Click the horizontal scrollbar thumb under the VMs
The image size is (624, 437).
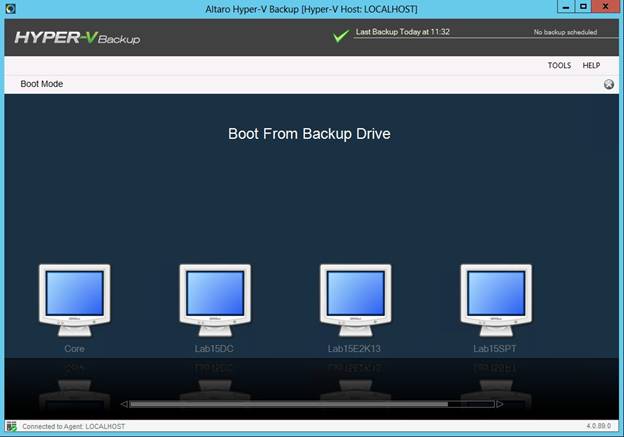pyautogui.click(x=289, y=404)
